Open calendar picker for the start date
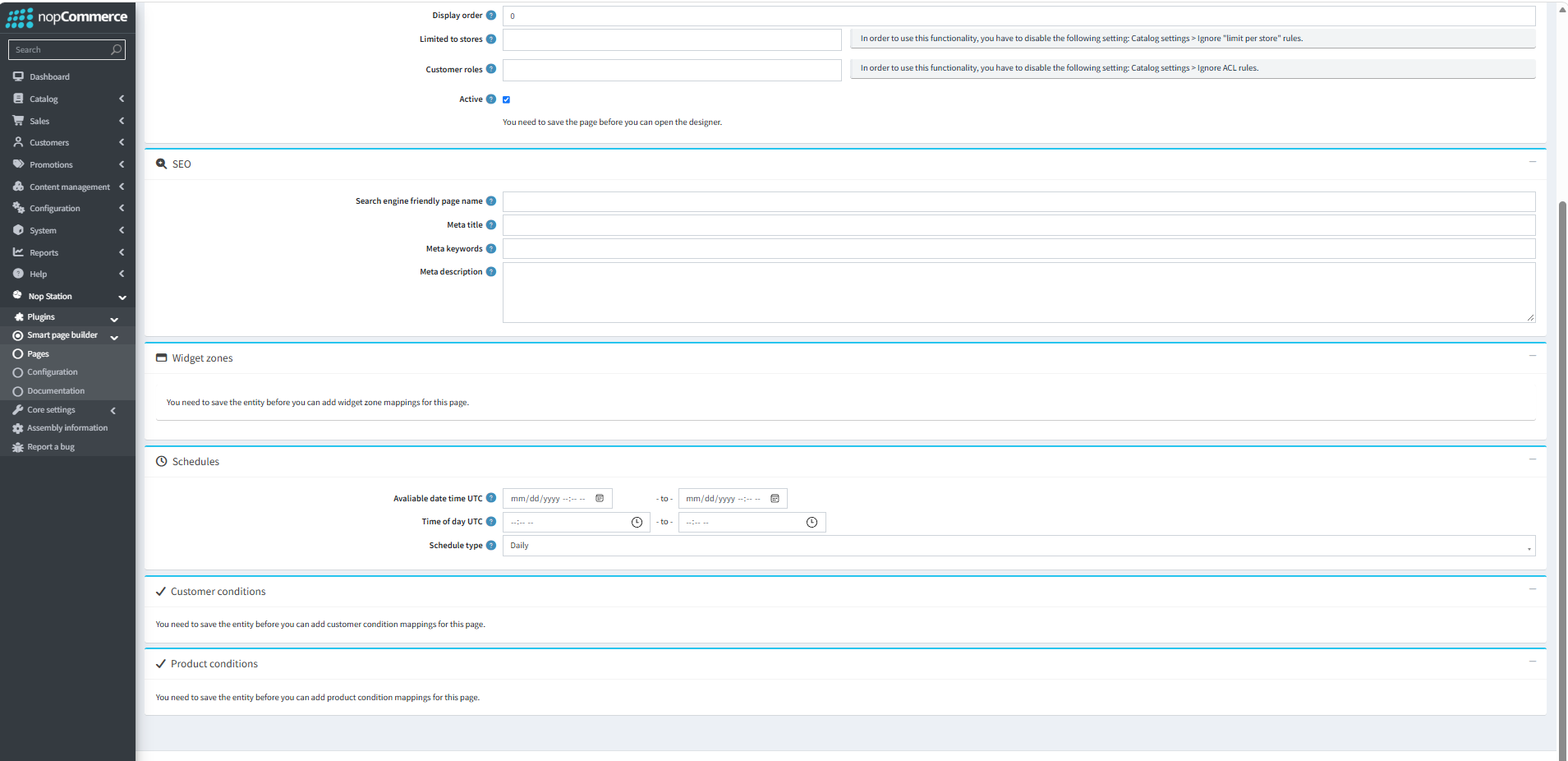 600,499
